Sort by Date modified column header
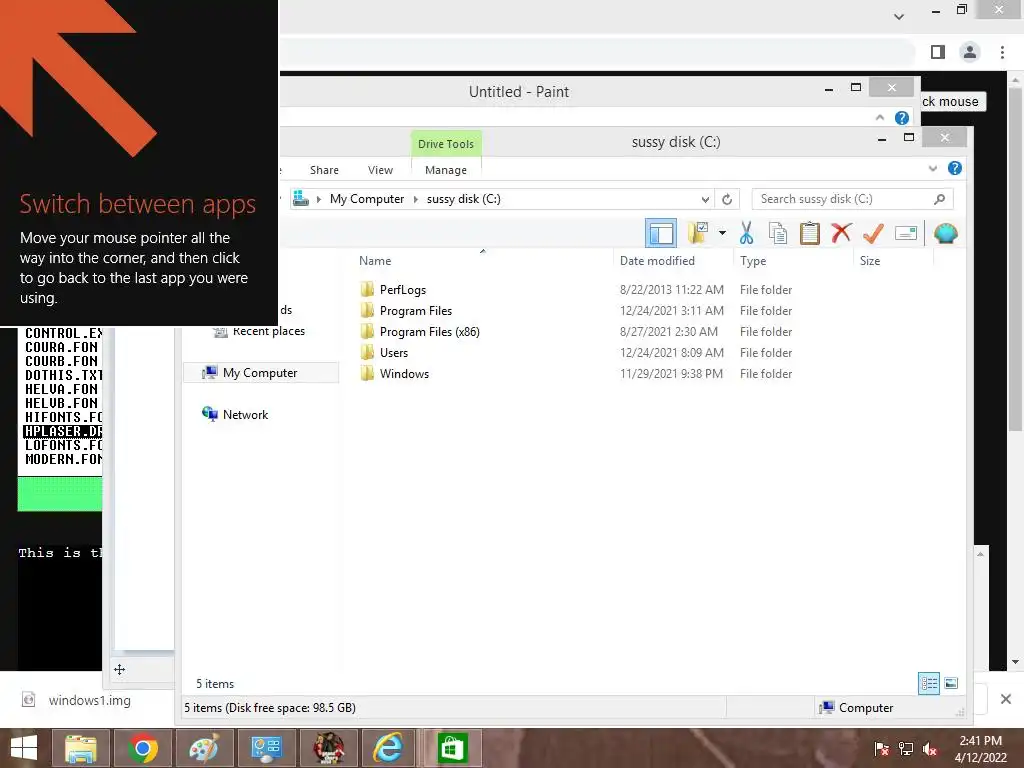The image size is (1024, 768). [x=657, y=261]
